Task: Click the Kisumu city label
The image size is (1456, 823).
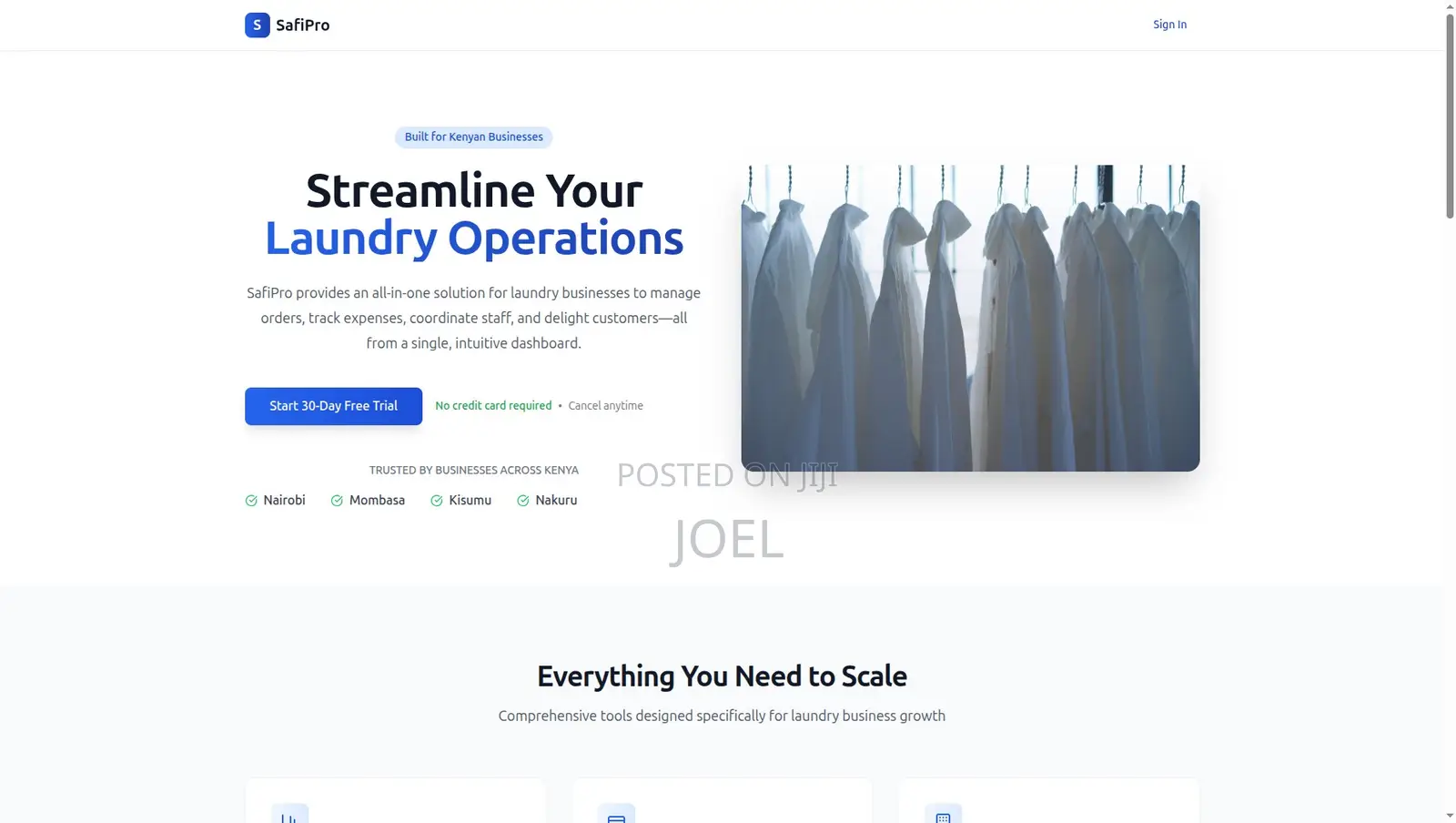Action: (470, 500)
